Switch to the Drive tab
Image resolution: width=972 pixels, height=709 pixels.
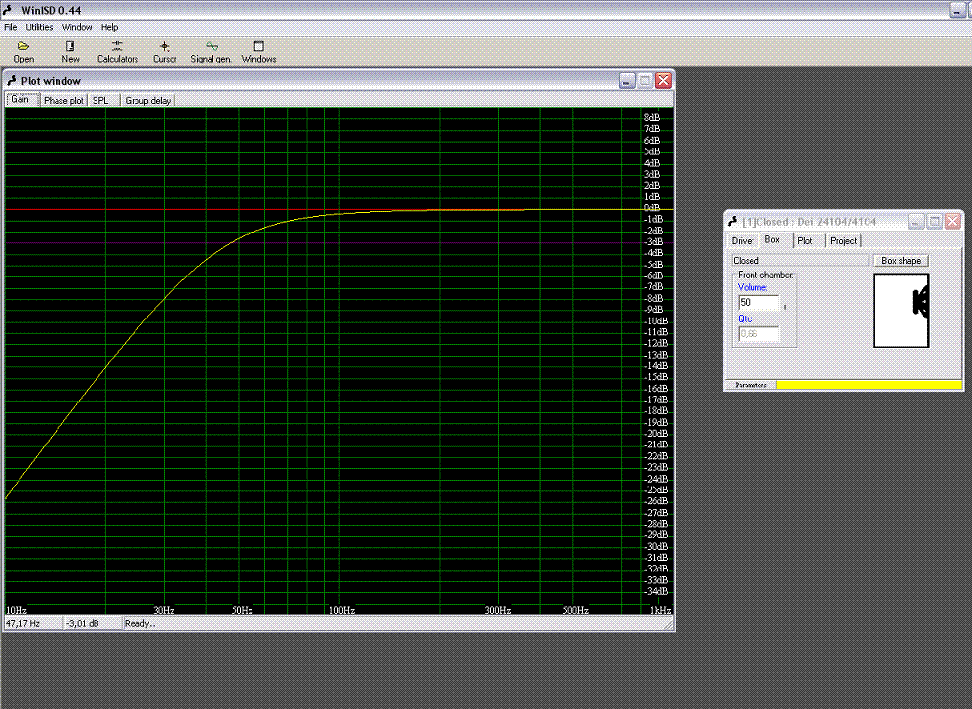coord(742,240)
